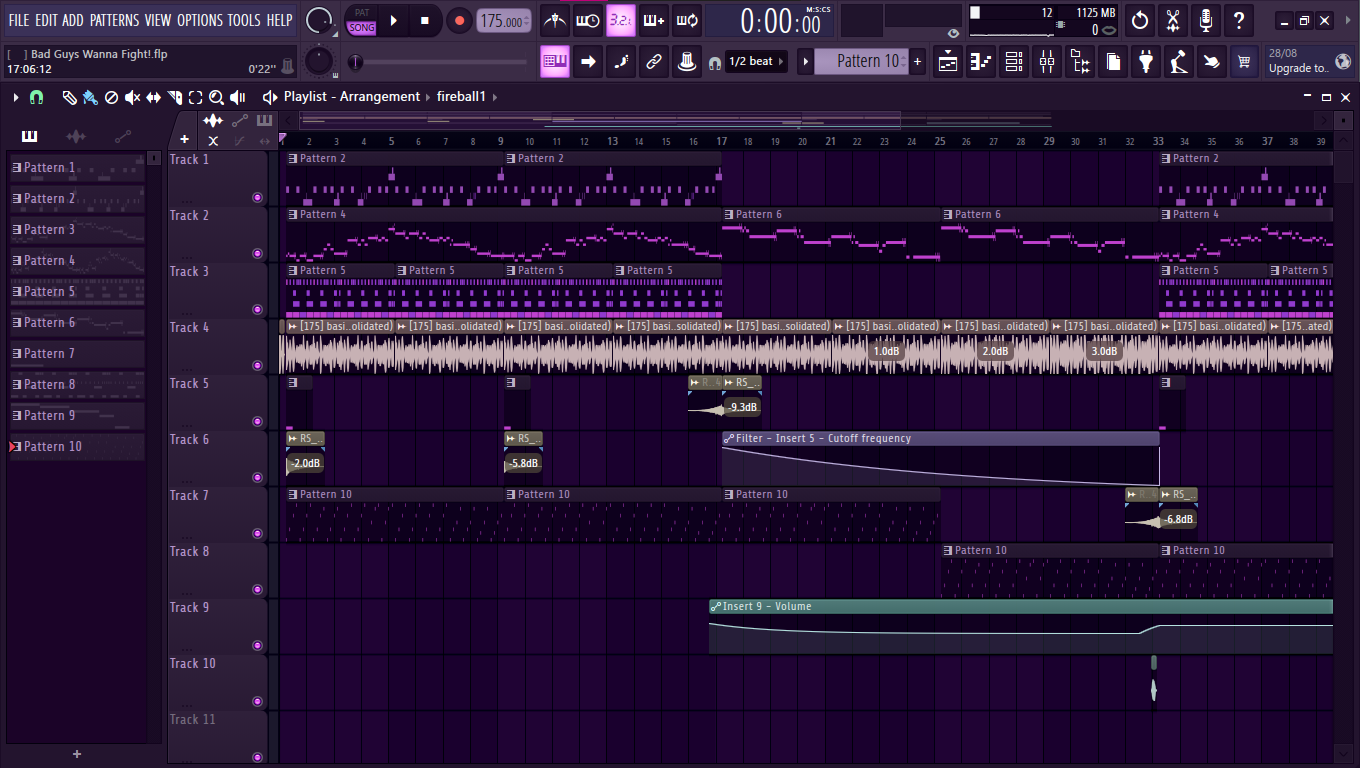Select the Zoom magnifier tool
Image resolution: width=1360 pixels, height=768 pixels.
(x=216, y=97)
